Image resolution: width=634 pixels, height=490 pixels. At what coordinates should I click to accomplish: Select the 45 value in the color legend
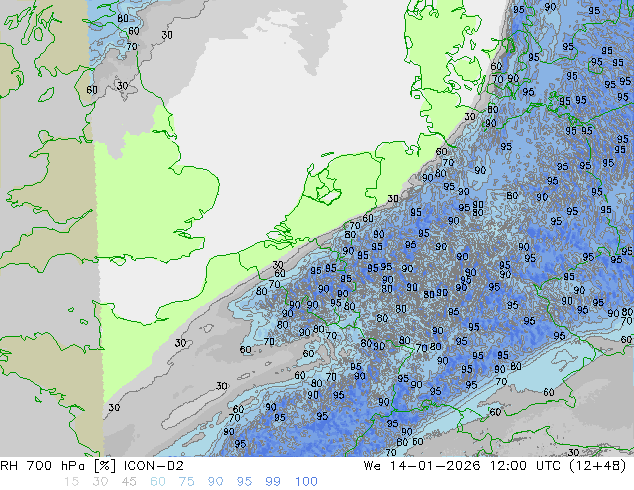point(129,482)
